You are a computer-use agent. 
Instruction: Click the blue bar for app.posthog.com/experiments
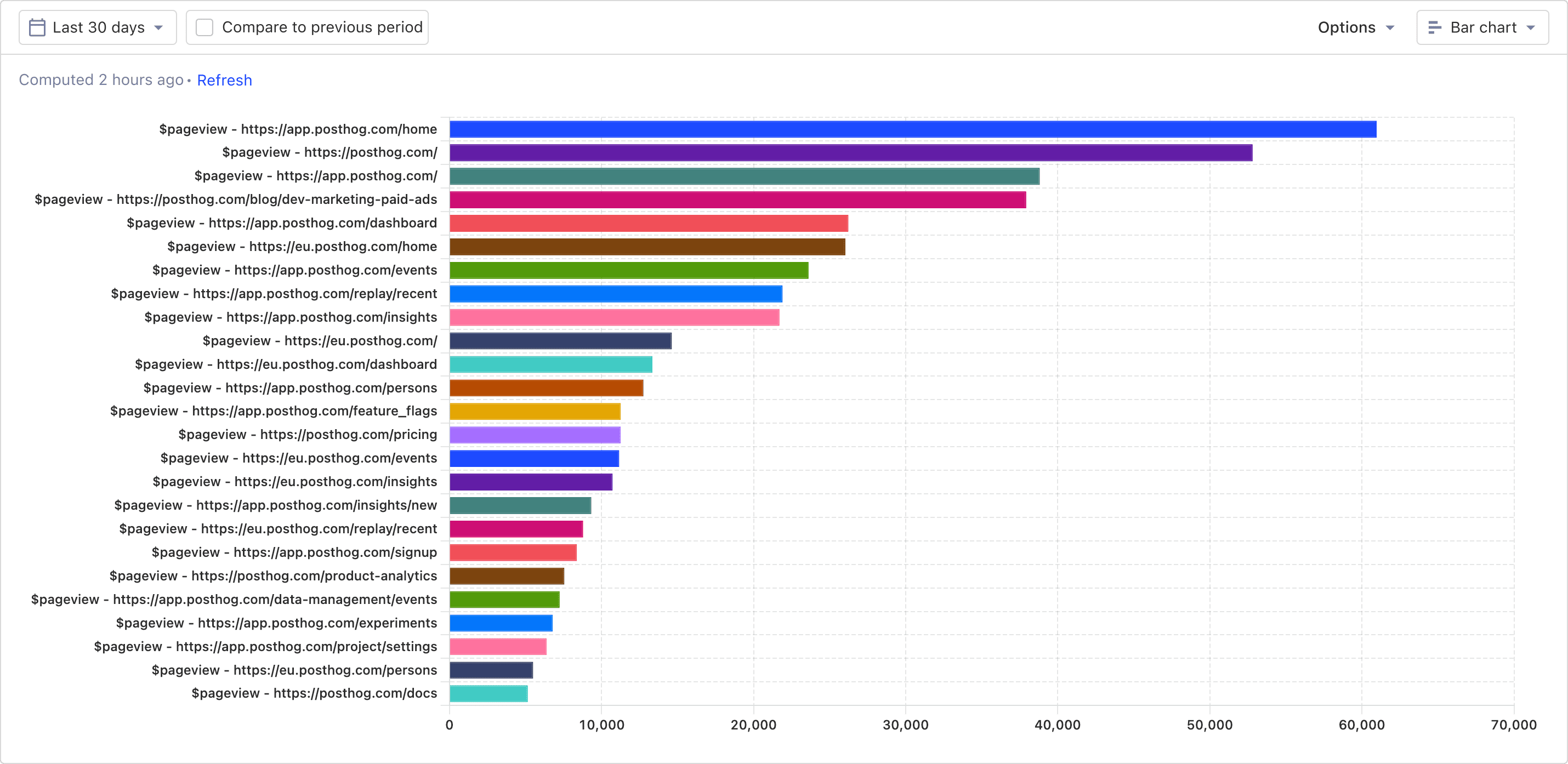click(x=501, y=623)
